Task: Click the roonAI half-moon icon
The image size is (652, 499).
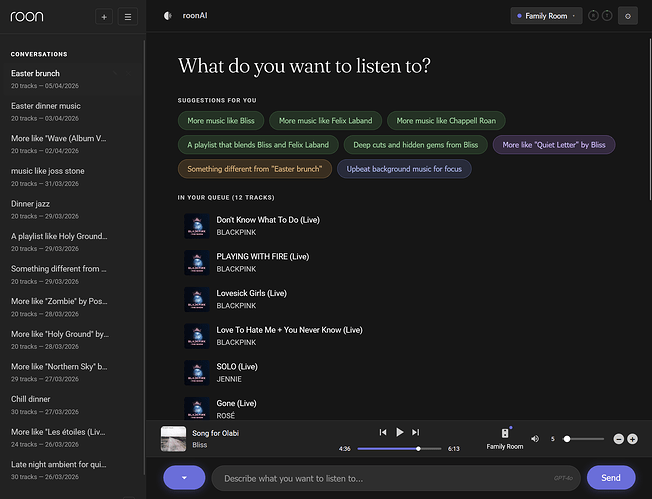Action: click(x=168, y=16)
